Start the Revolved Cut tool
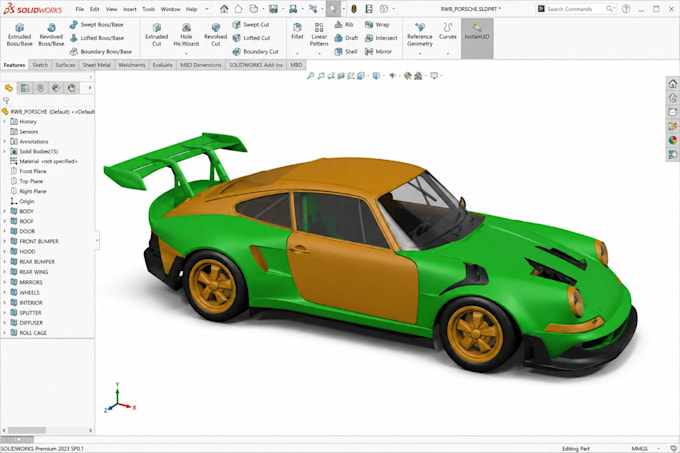The height and width of the screenshot is (453, 680). pyautogui.click(x=216, y=35)
